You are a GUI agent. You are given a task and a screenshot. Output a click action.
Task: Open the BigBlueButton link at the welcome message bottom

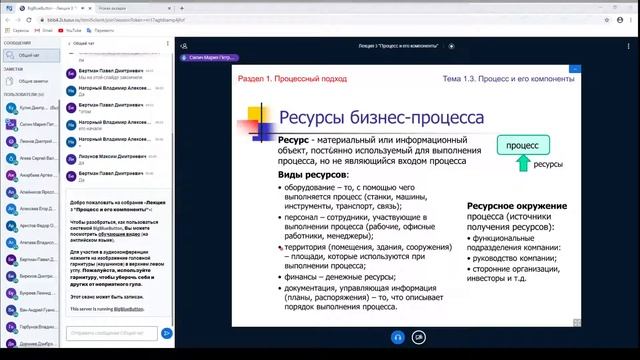pyautogui.click(x=129, y=309)
